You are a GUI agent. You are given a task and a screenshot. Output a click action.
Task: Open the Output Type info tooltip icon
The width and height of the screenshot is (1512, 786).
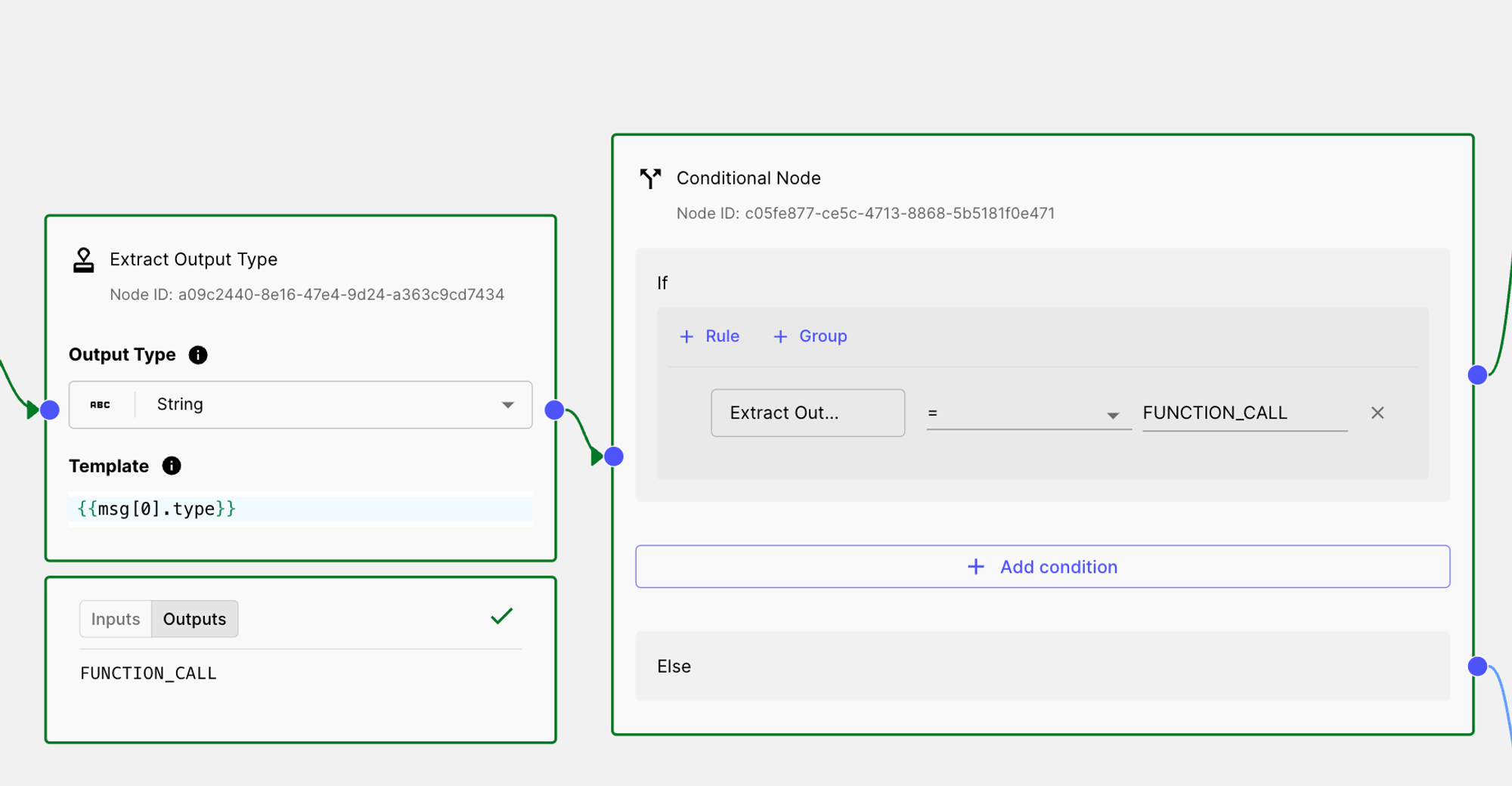198,355
